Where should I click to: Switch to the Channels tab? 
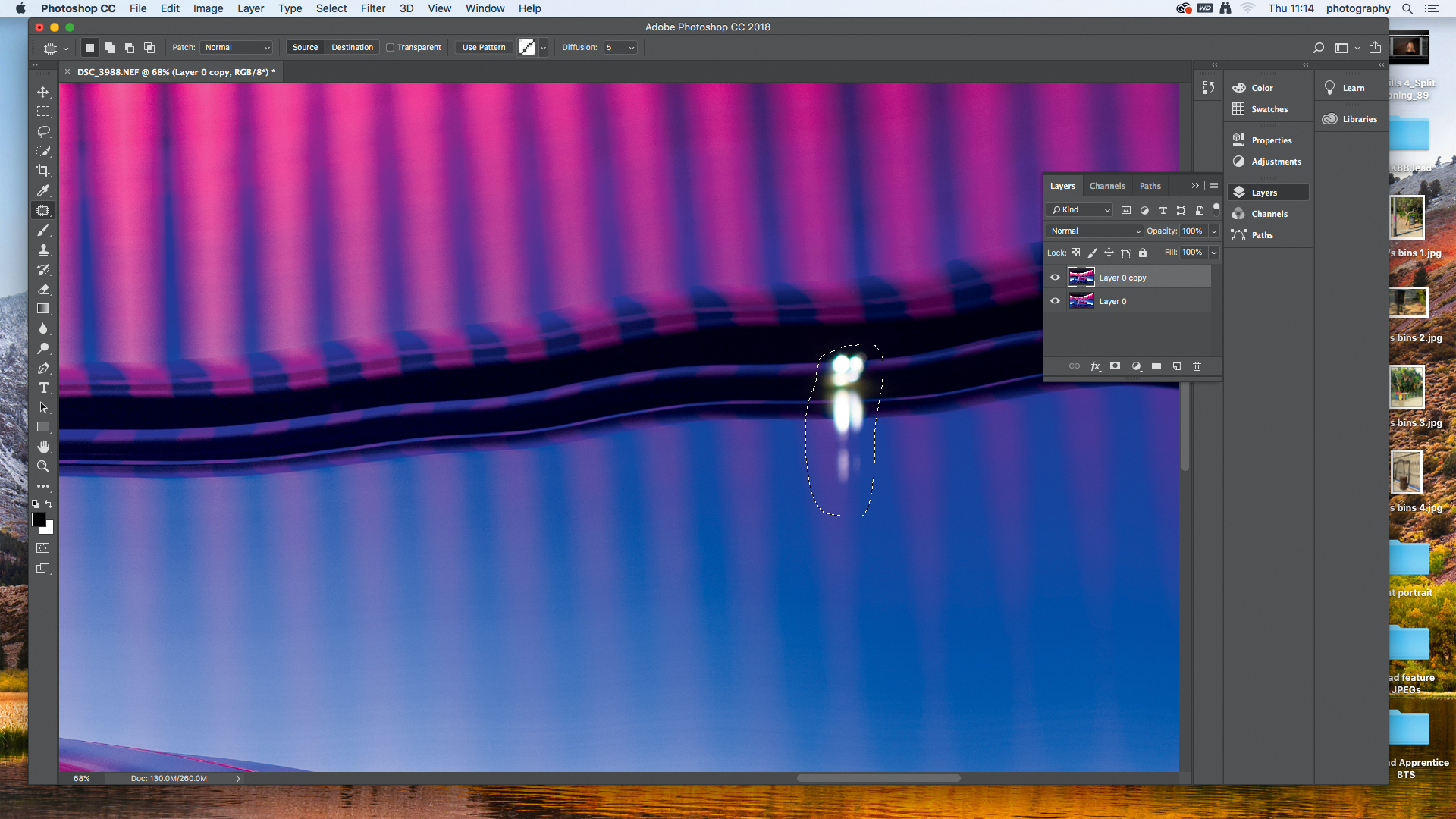coord(1106,186)
